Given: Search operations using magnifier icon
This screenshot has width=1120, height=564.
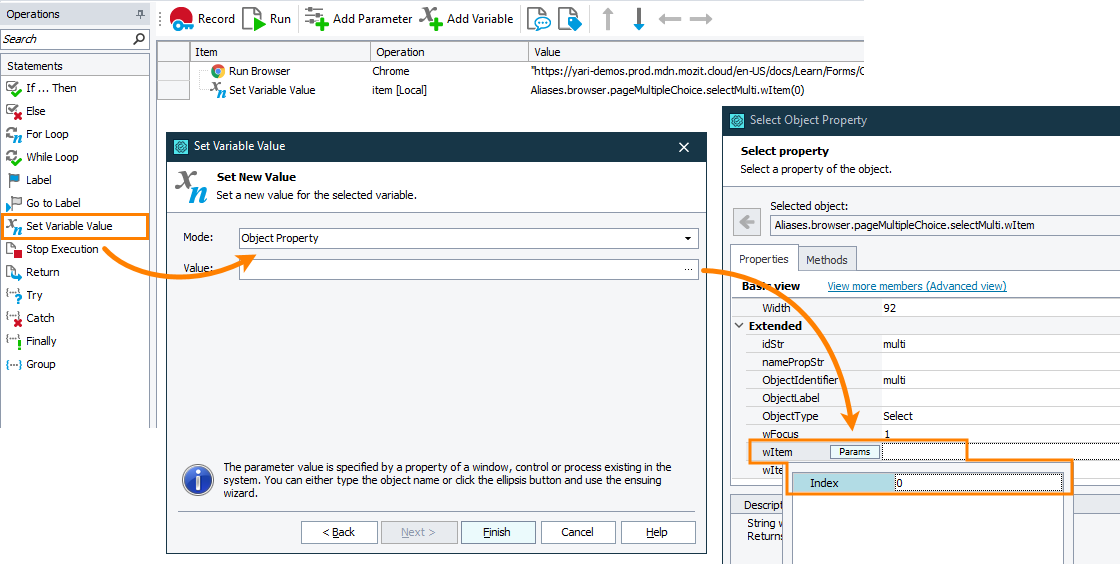Looking at the screenshot, I should click(139, 39).
